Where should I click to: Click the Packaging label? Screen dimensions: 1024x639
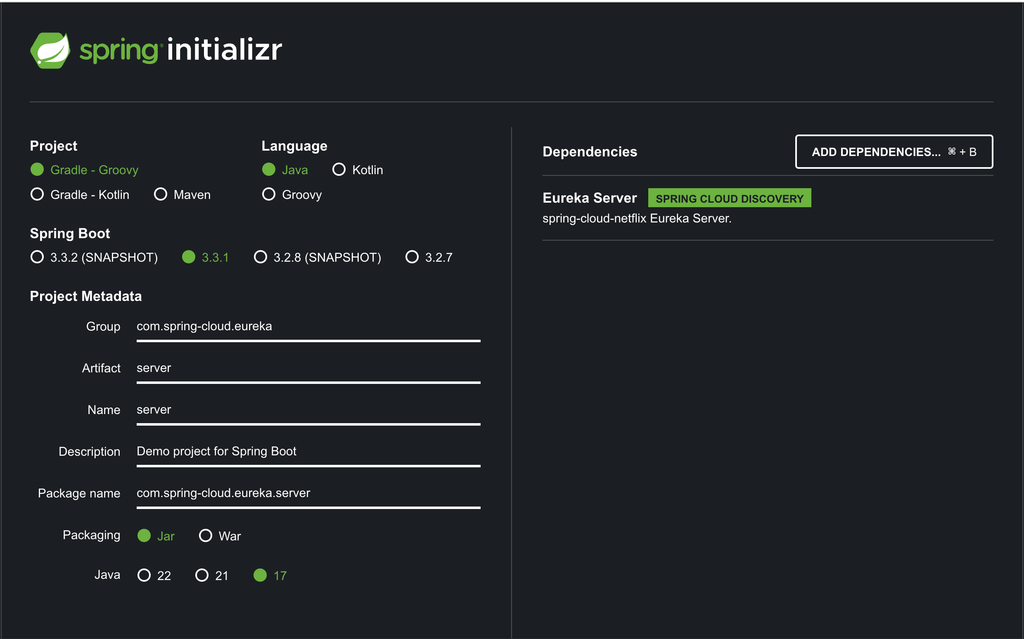coord(91,535)
